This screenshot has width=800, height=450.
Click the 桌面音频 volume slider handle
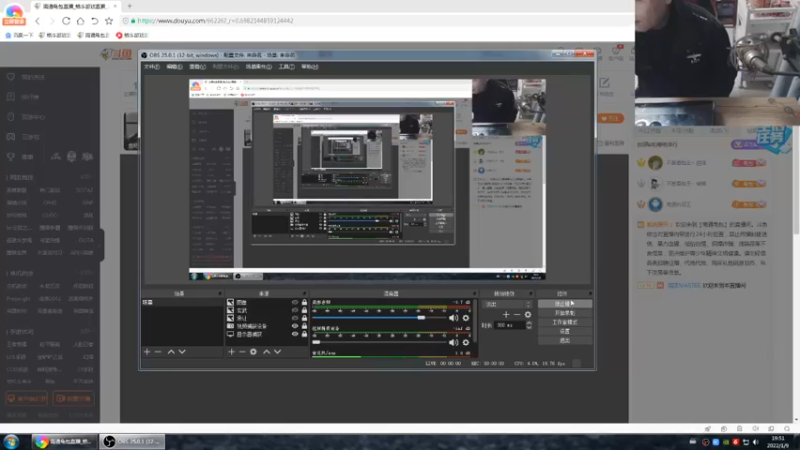[421, 318]
